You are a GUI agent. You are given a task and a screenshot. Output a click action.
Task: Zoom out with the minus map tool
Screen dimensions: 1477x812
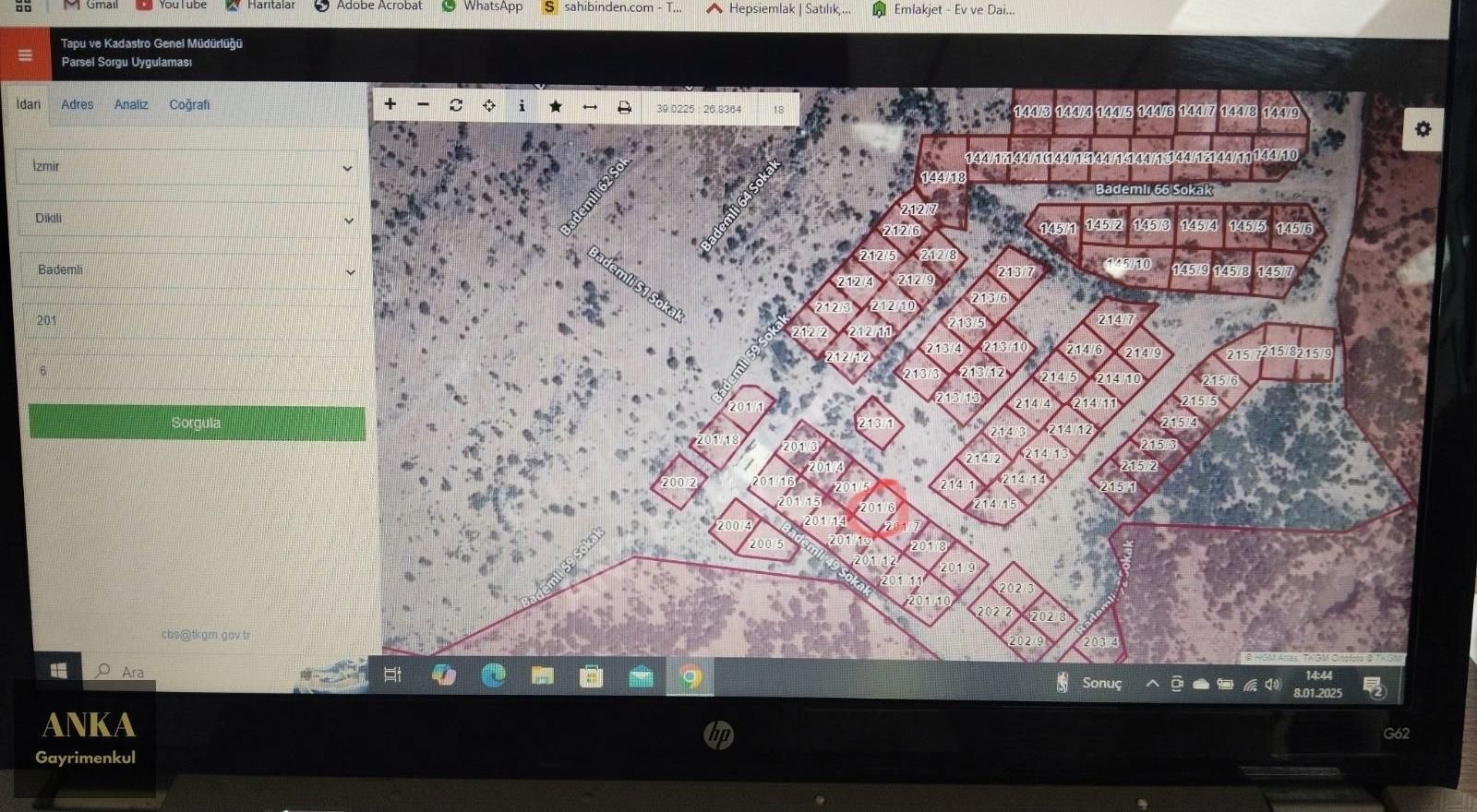[423, 104]
